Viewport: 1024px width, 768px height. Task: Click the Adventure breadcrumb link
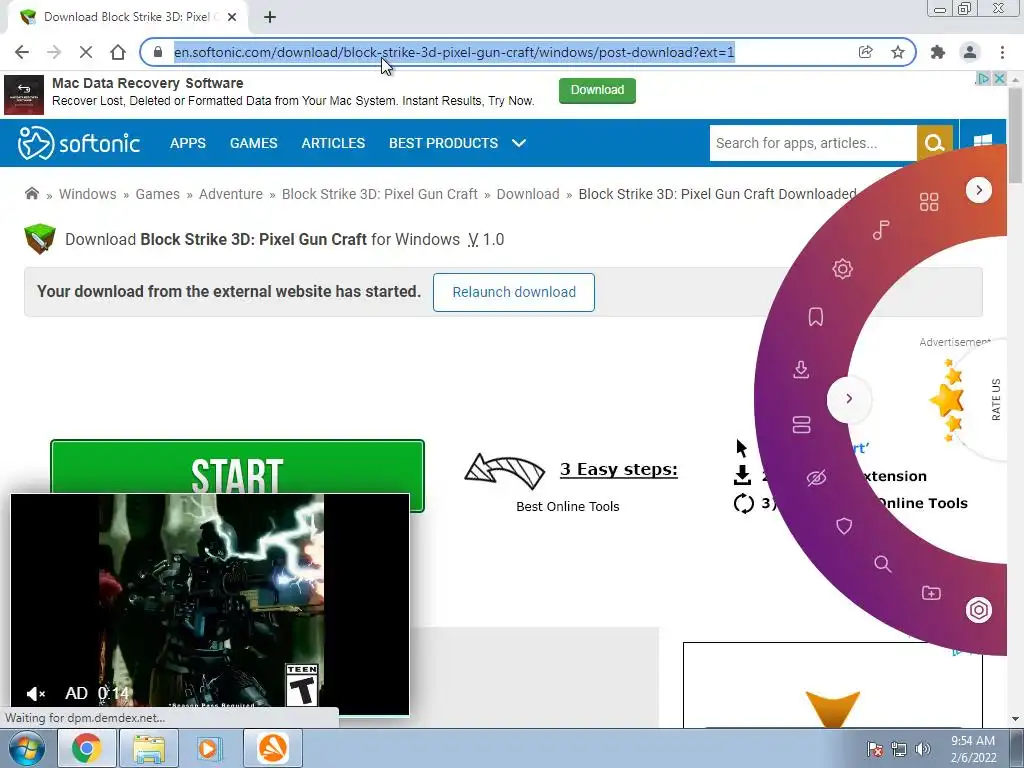(231, 194)
